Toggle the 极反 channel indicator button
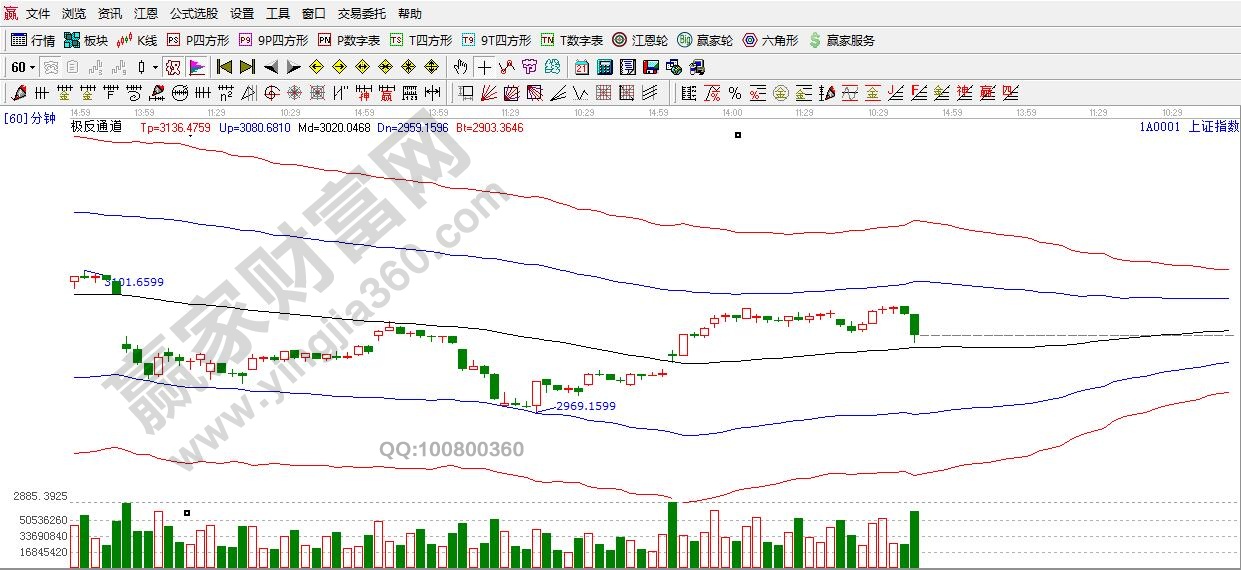The width and height of the screenshot is (1241, 570). [x=172, y=67]
